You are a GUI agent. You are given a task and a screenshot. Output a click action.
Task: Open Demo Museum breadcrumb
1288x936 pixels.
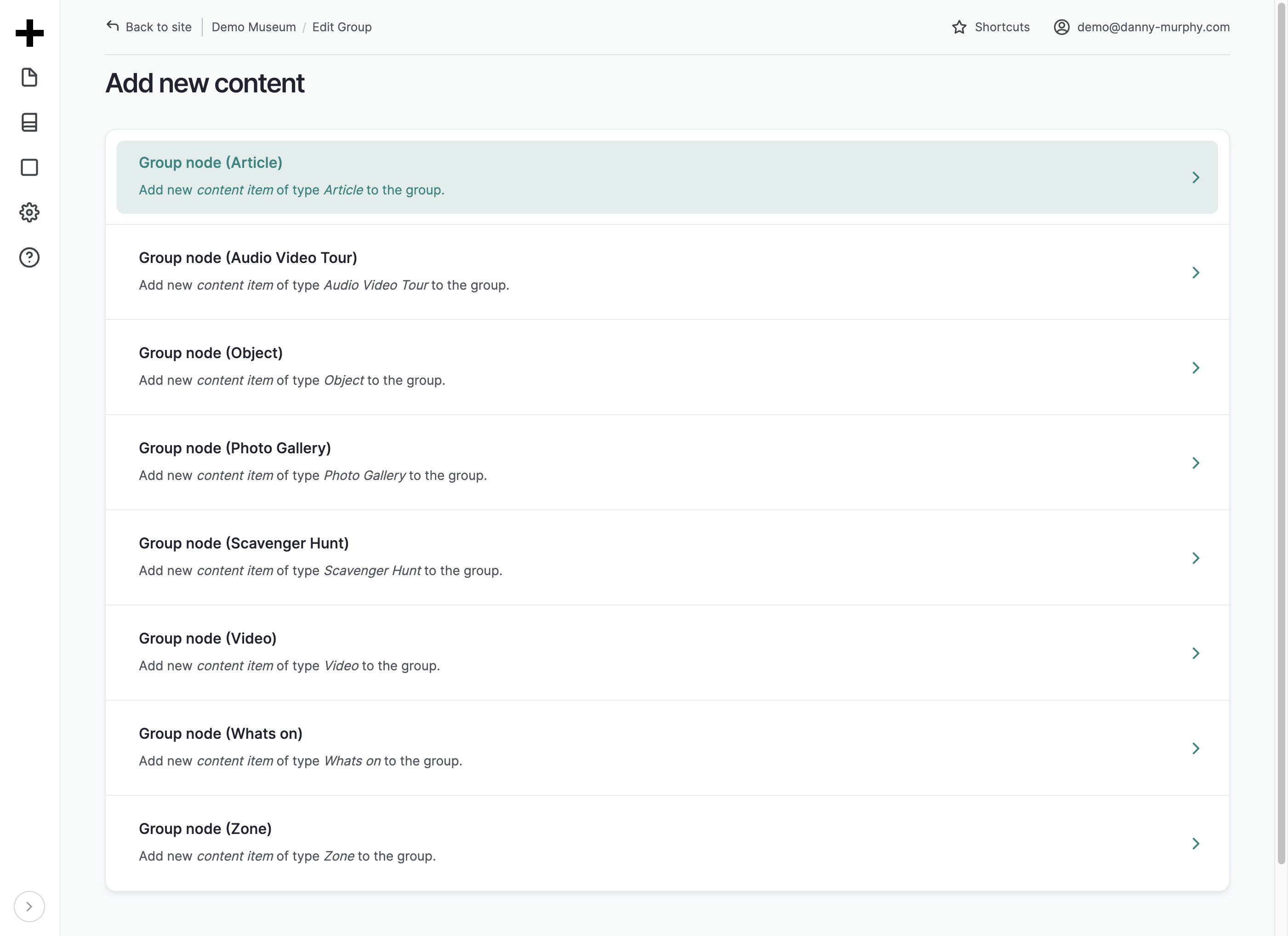(254, 27)
